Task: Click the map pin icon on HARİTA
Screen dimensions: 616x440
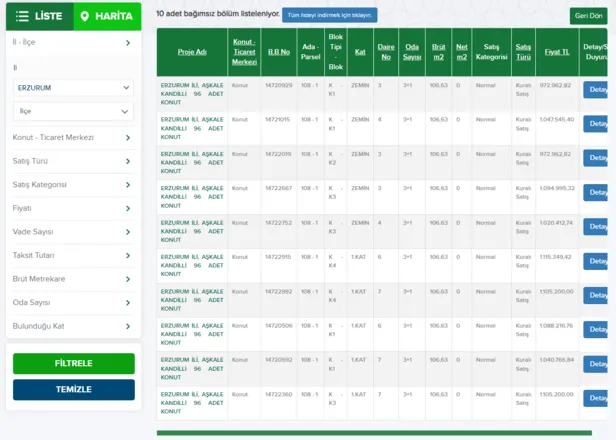Action: pyautogui.click(x=85, y=16)
